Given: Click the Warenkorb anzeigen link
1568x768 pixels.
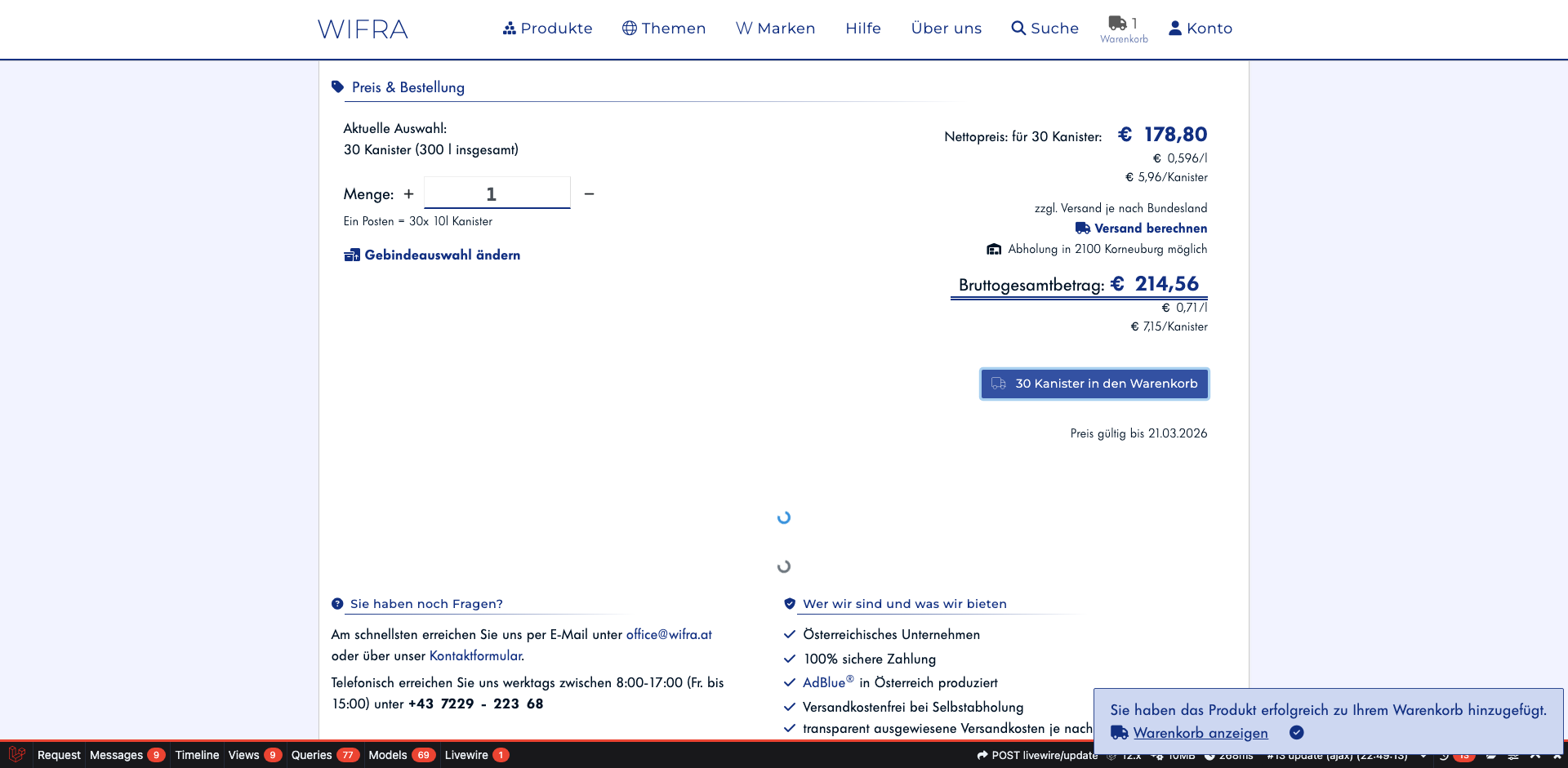Looking at the screenshot, I should click(x=1200, y=733).
